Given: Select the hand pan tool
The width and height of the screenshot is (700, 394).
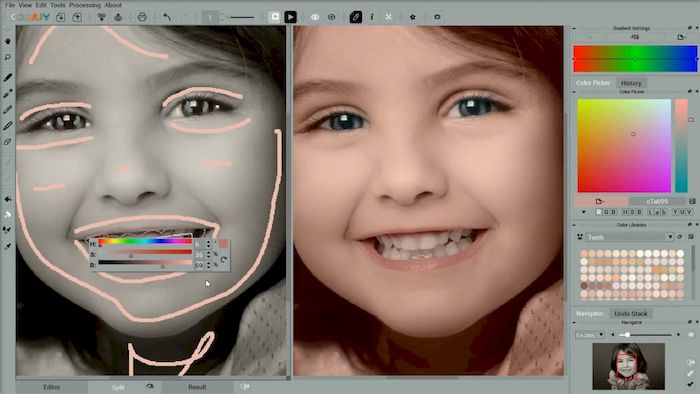Looking at the screenshot, I should coord(8,41).
